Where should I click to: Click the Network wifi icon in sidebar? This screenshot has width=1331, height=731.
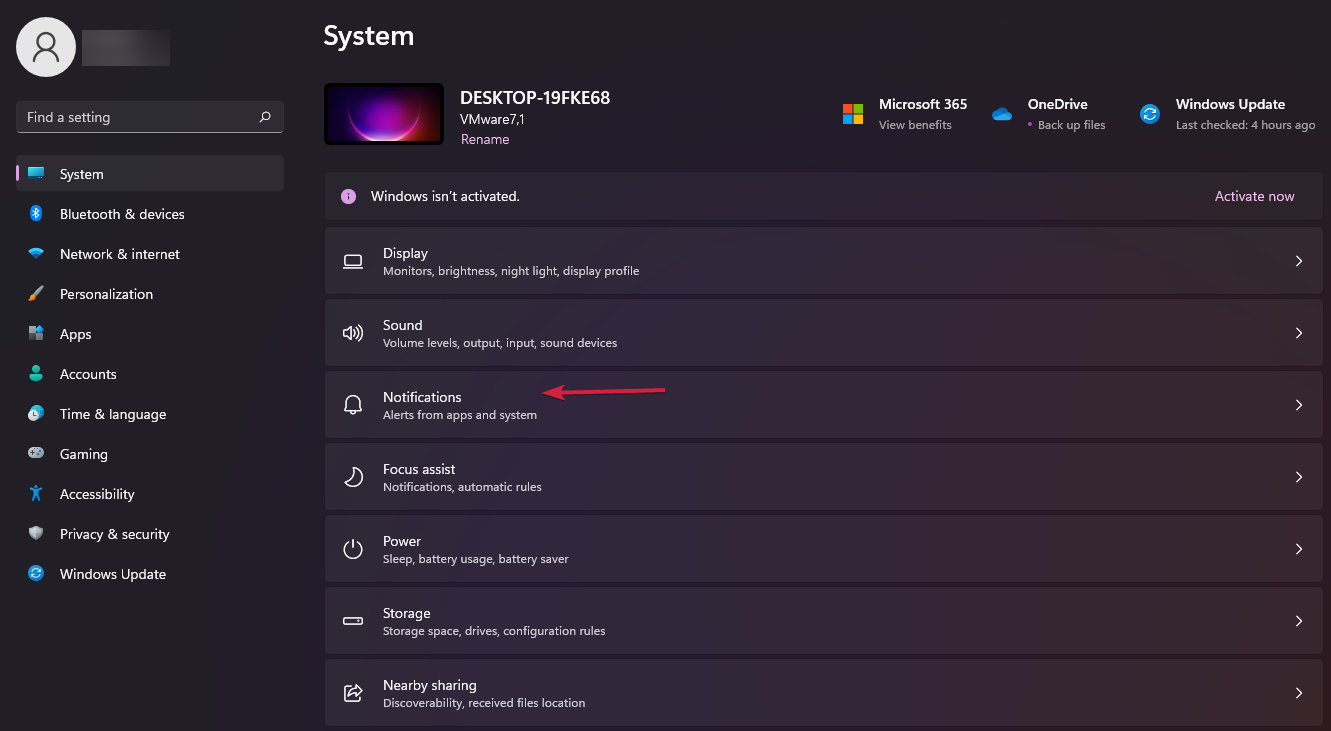click(36, 254)
